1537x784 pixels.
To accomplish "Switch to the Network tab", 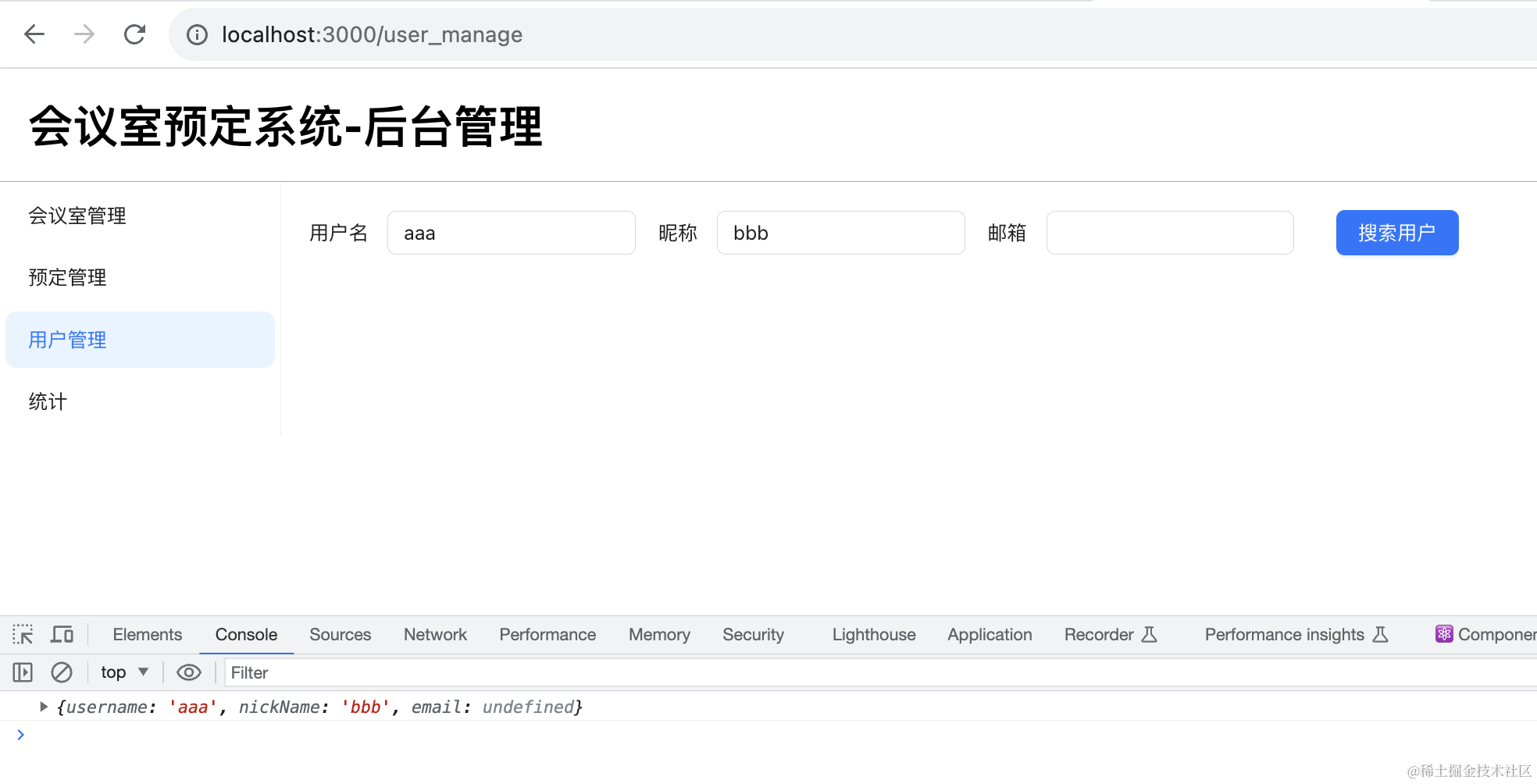I will (435, 634).
